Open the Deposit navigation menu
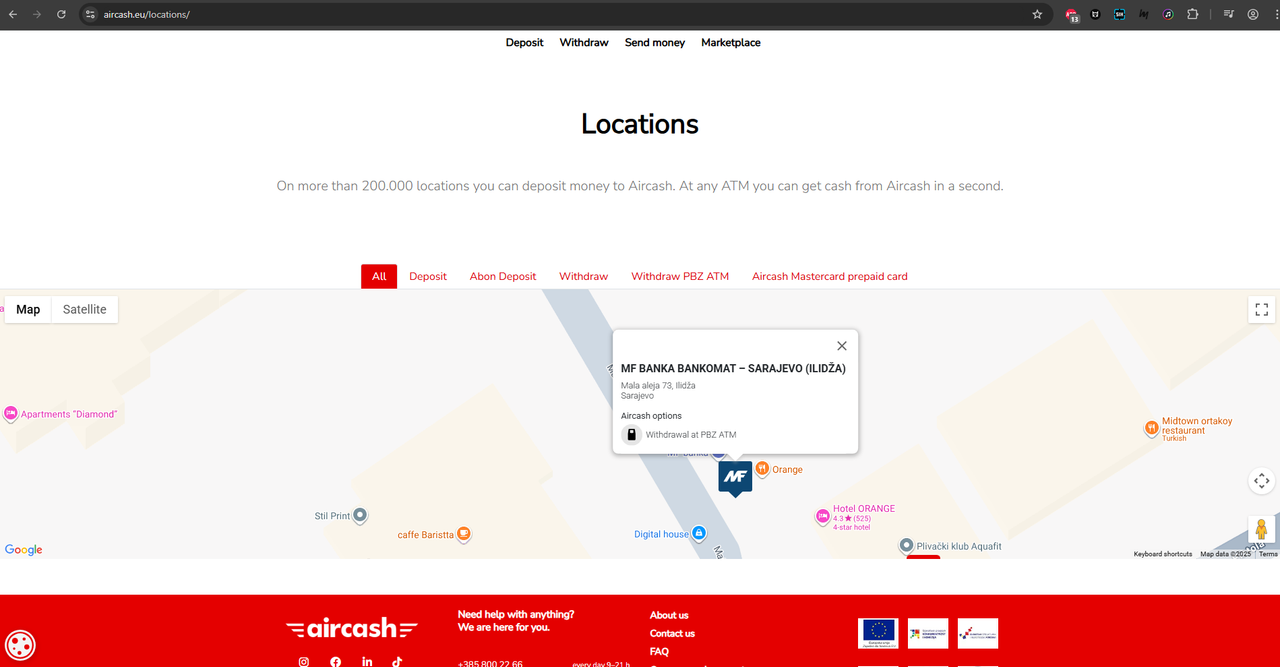1280x667 pixels. [524, 42]
